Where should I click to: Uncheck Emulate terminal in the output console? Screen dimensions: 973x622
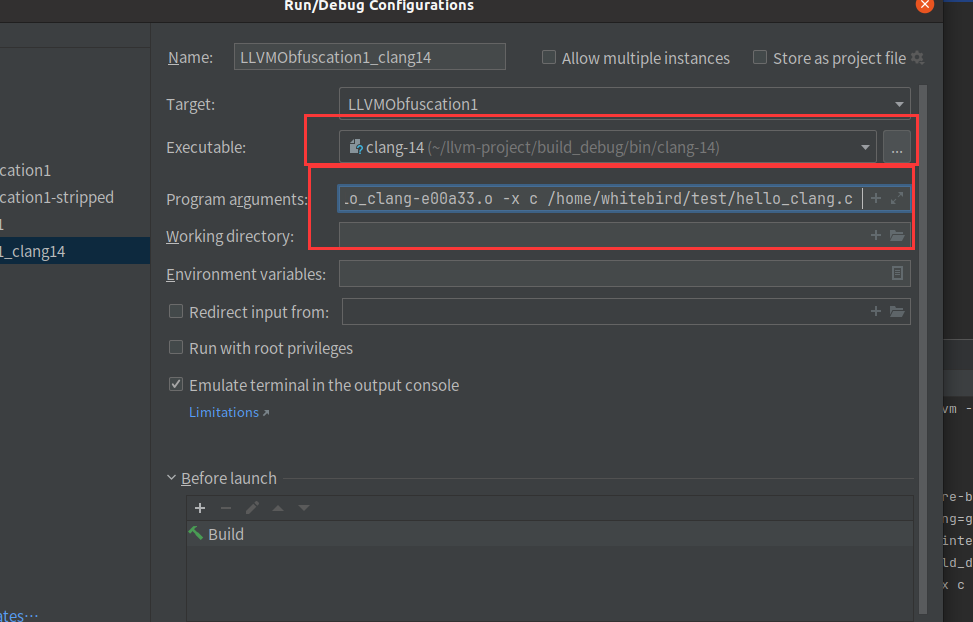[x=176, y=384]
